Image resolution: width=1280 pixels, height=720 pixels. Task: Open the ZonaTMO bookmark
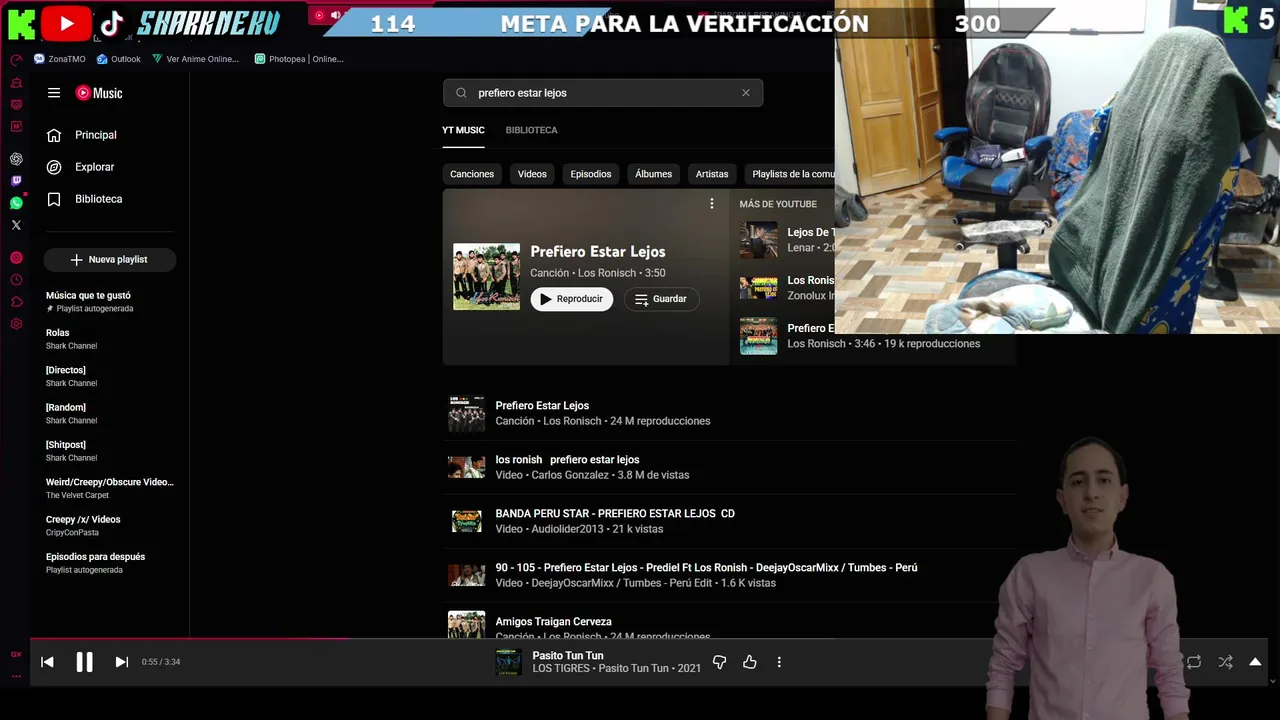[60, 59]
